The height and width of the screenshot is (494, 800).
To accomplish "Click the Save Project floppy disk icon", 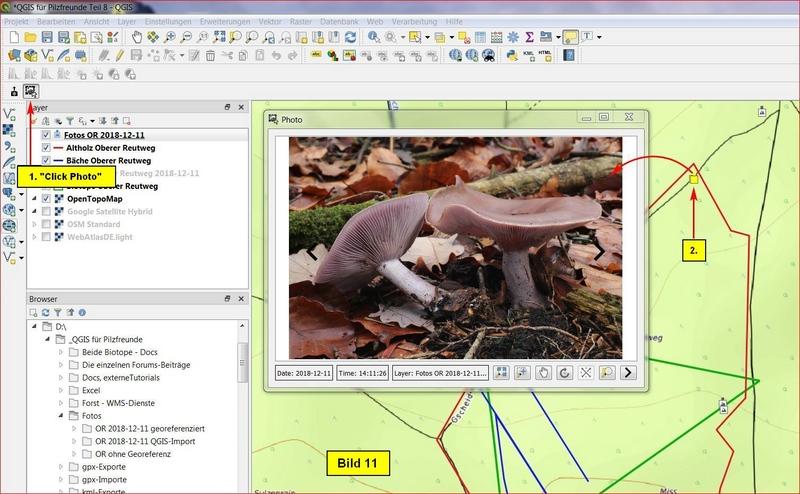I will coord(48,37).
